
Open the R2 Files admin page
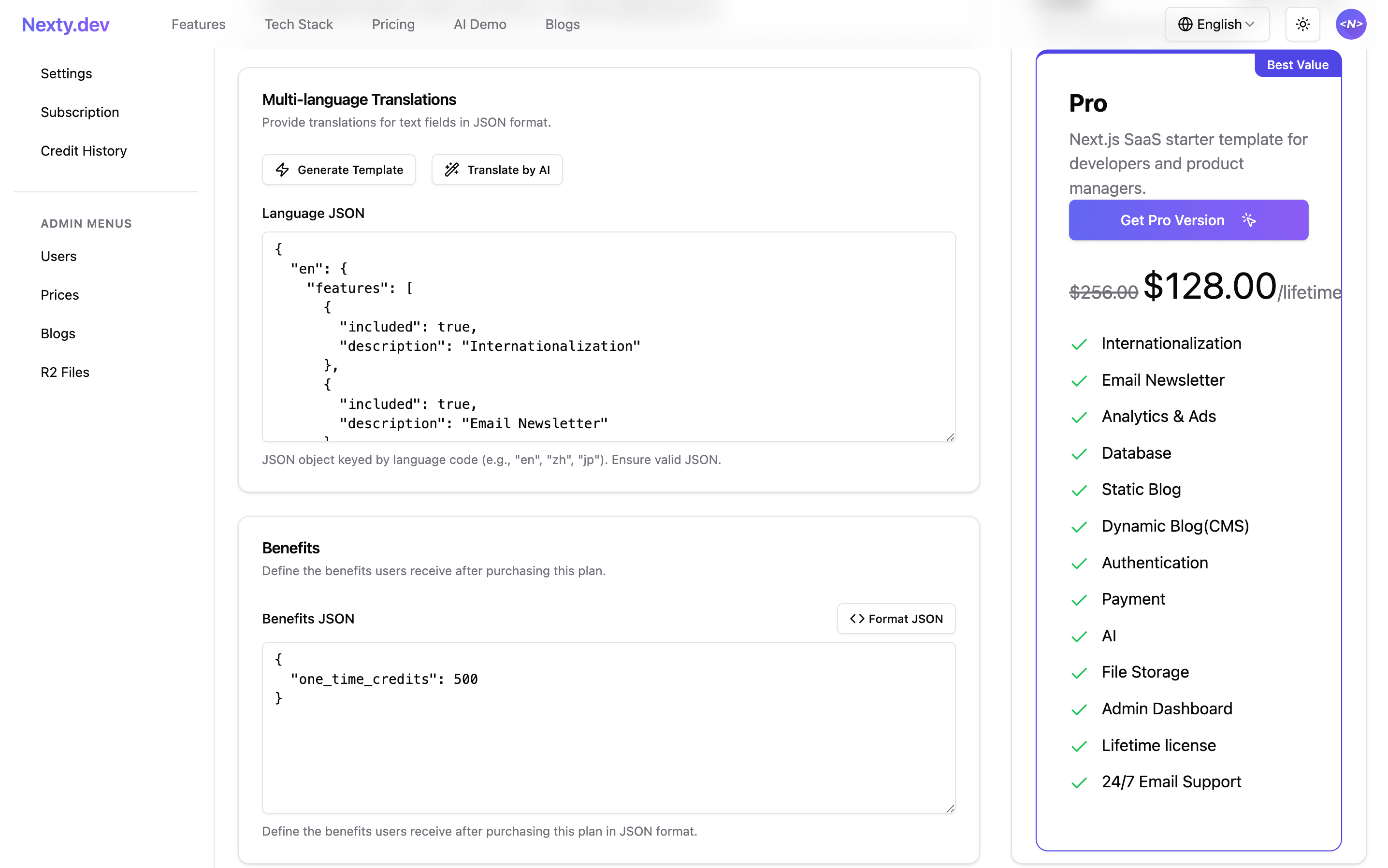64,372
